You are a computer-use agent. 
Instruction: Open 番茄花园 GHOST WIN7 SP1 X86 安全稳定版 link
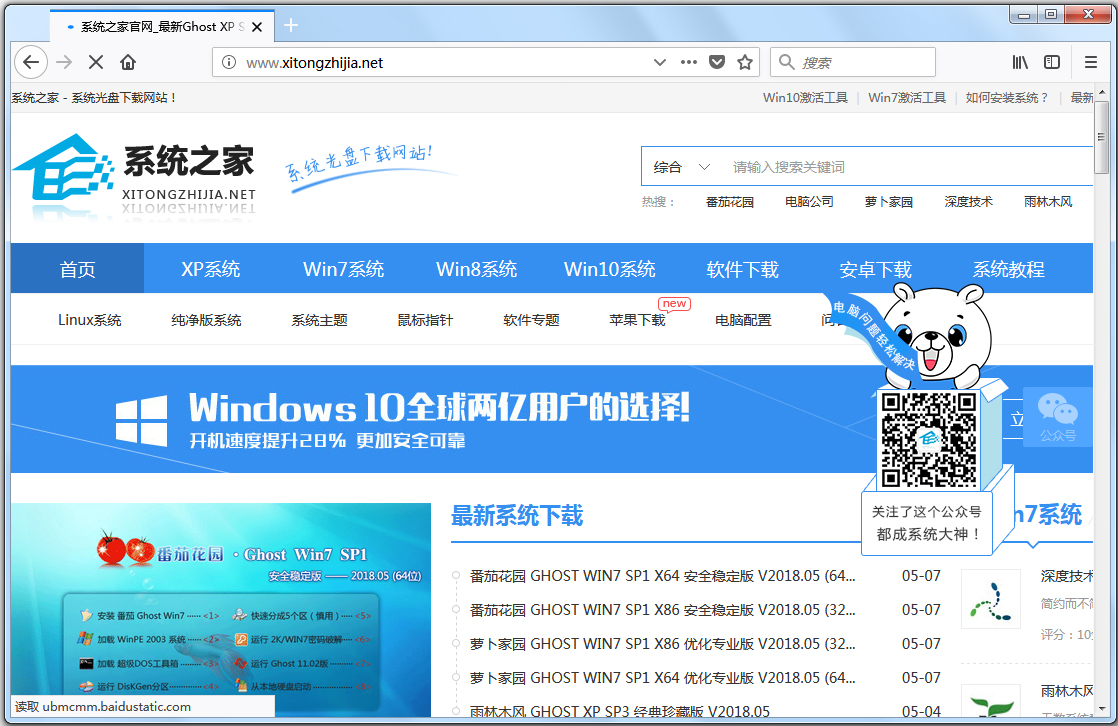(662, 610)
